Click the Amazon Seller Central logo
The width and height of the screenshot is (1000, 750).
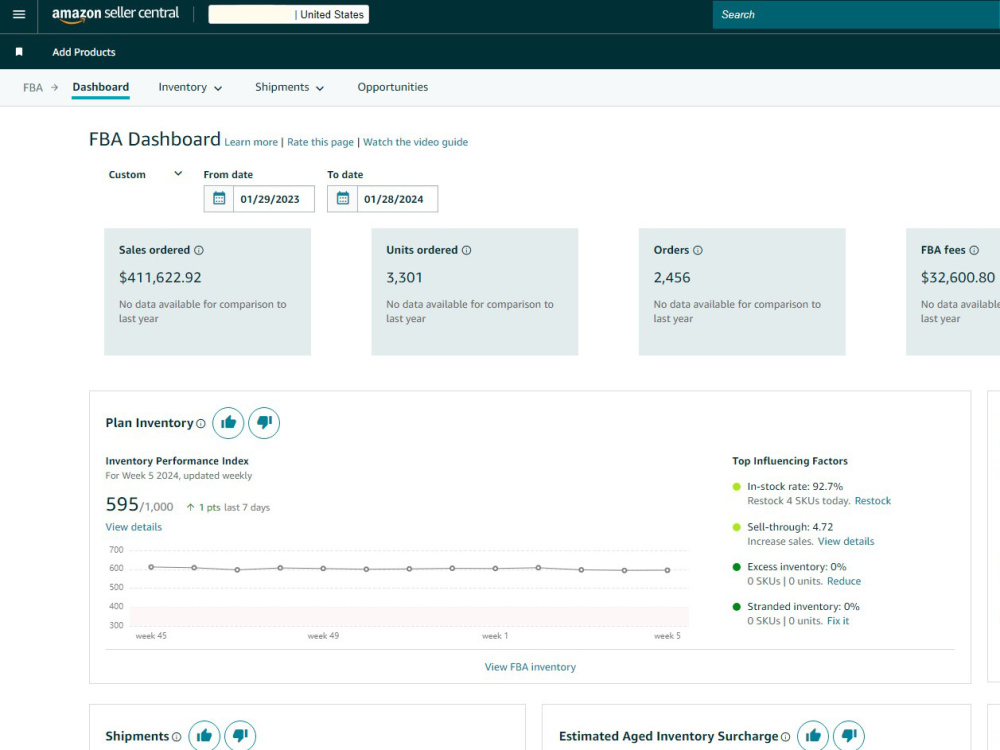[x=115, y=15]
